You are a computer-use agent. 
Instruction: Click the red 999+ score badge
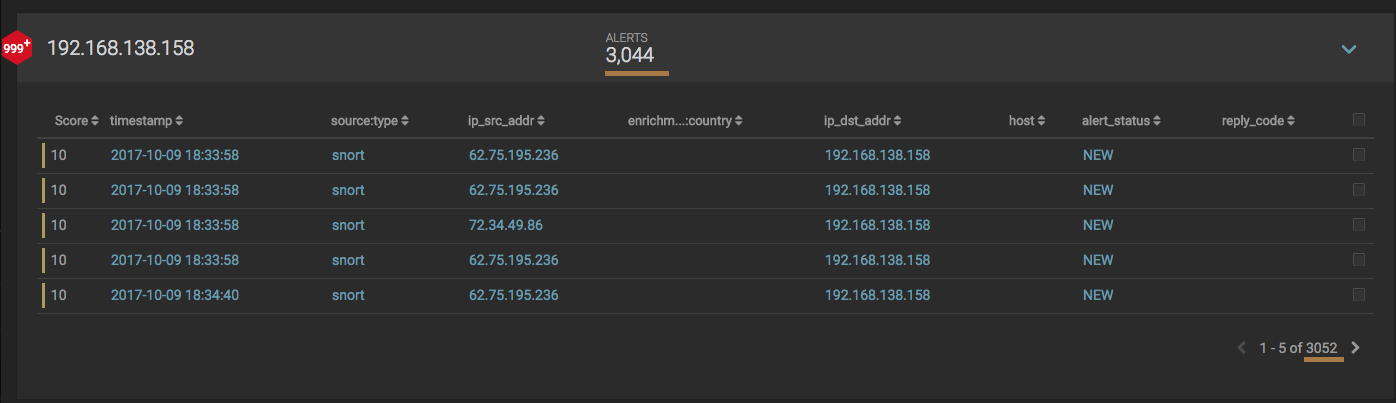pos(16,47)
